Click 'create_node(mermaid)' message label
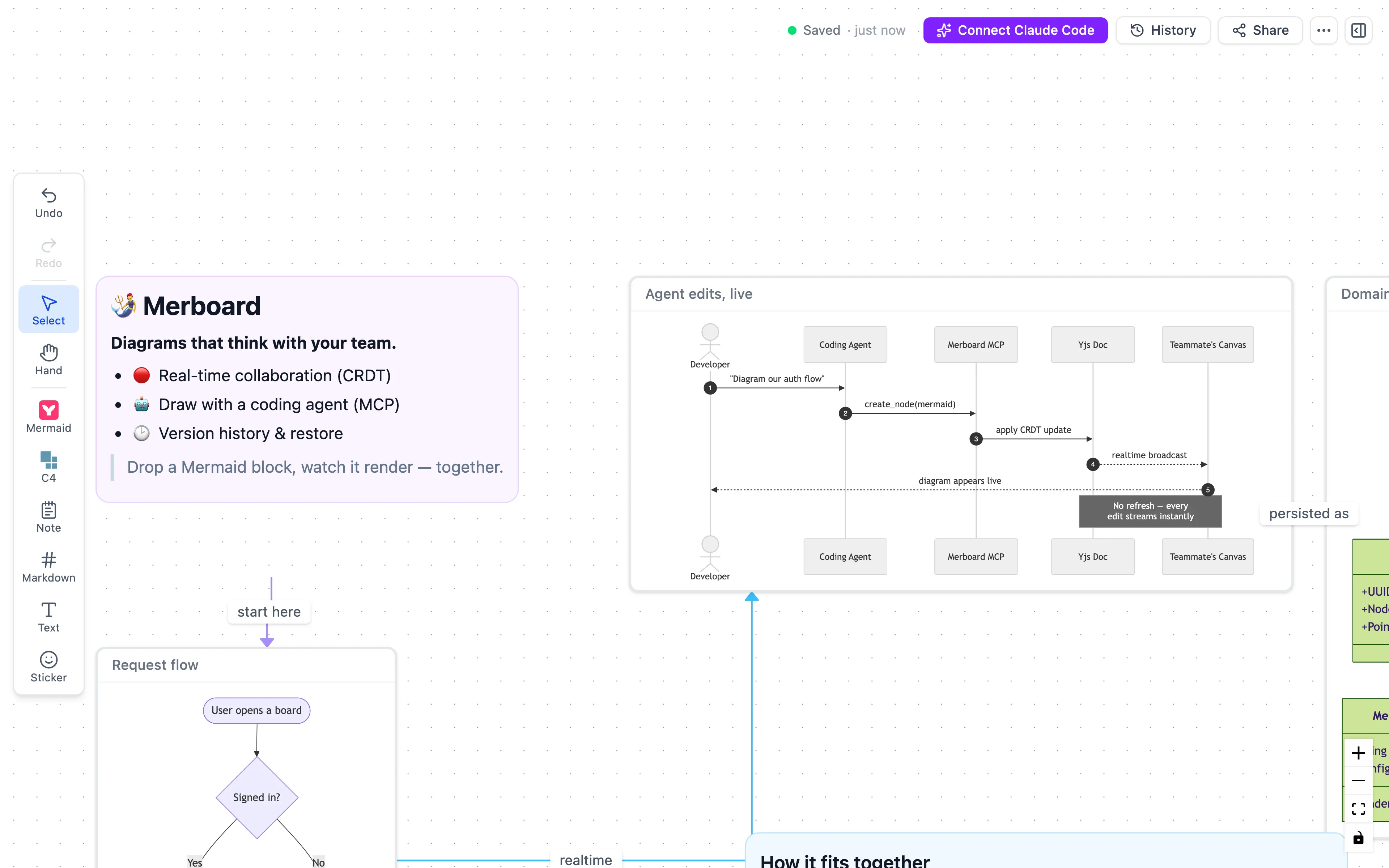The width and height of the screenshot is (1389, 868). 910,404
